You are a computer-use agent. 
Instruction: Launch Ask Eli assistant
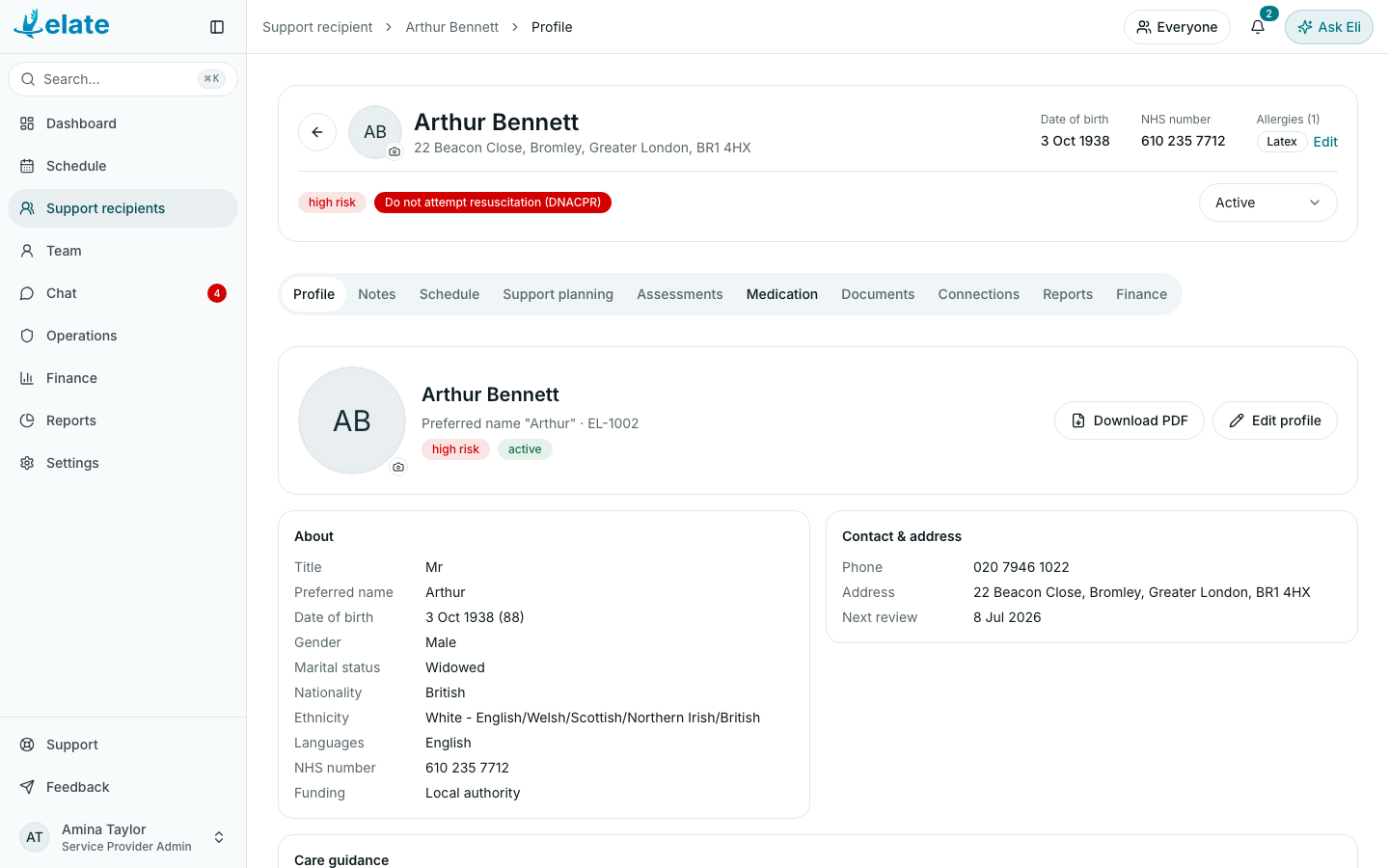point(1329,27)
